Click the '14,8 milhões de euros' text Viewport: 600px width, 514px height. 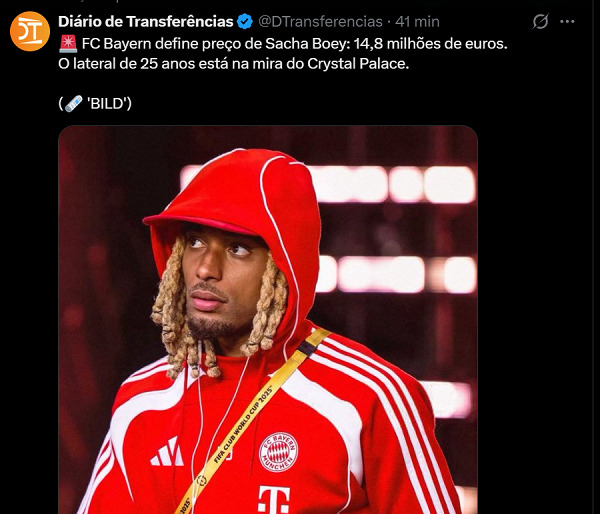[x=430, y=44]
